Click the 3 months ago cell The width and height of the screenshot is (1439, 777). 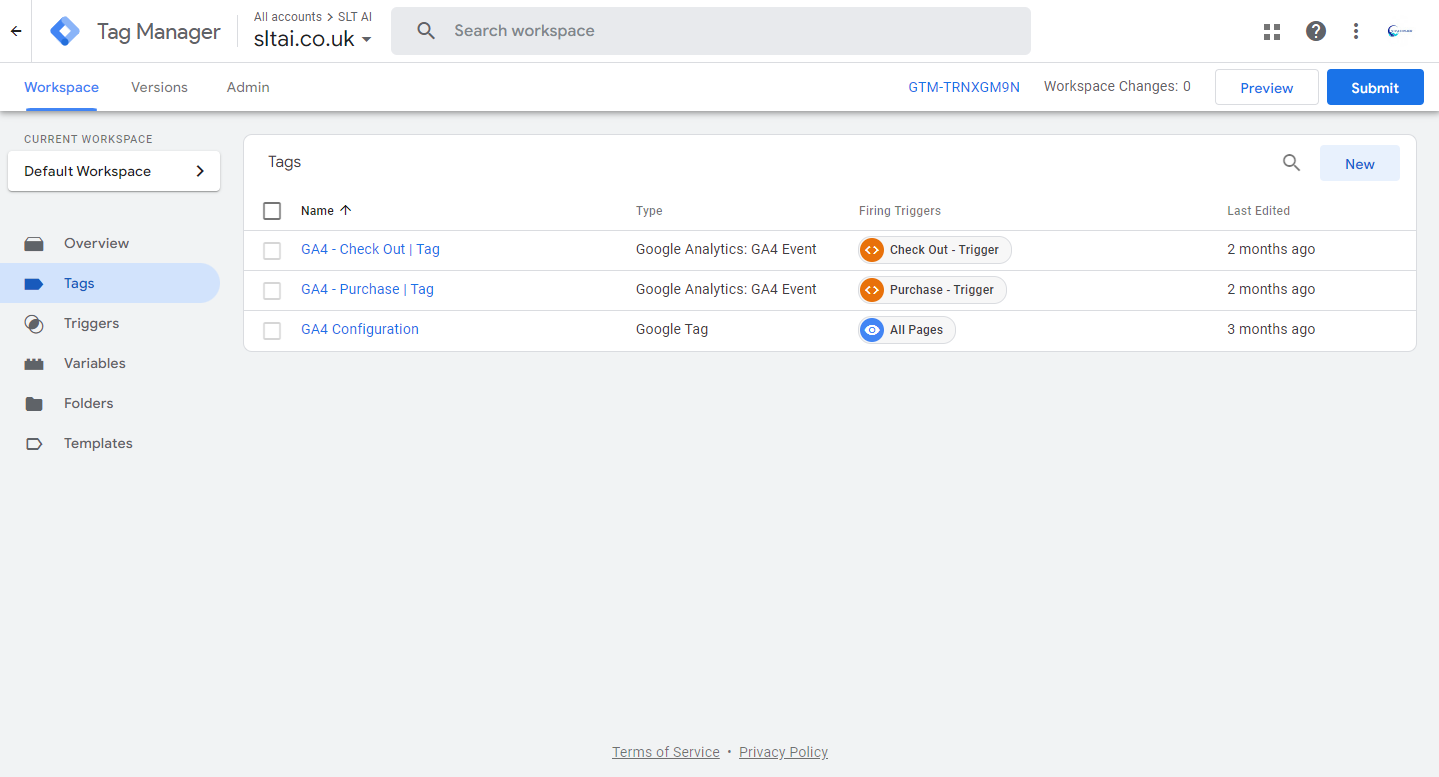coord(1271,329)
